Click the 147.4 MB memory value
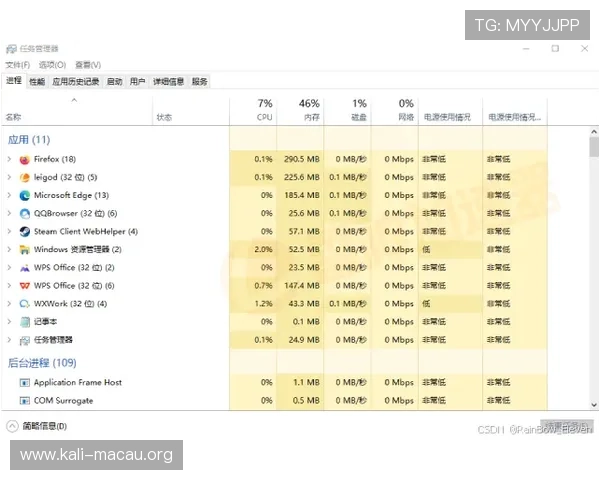The image size is (600, 480). pyautogui.click(x=302, y=286)
